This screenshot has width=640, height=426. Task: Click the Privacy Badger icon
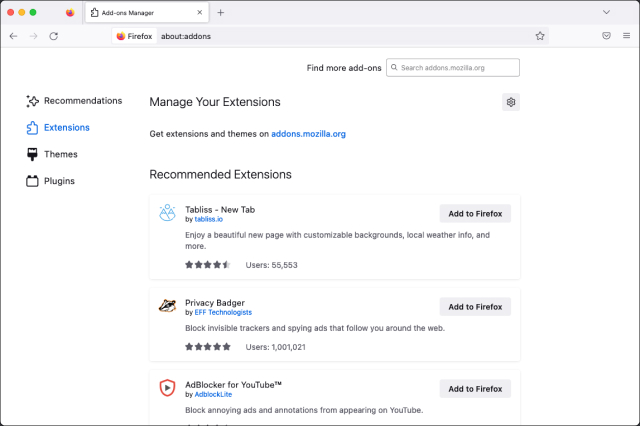167,306
